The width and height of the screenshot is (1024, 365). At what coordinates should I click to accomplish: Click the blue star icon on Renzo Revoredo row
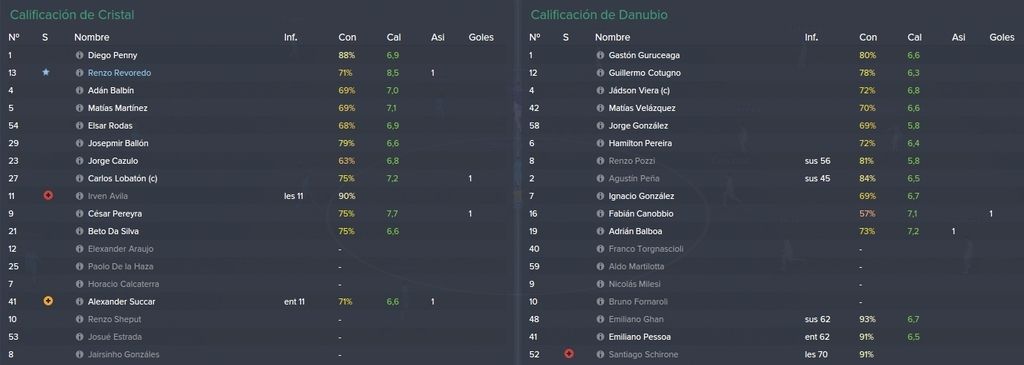coord(46,72)
